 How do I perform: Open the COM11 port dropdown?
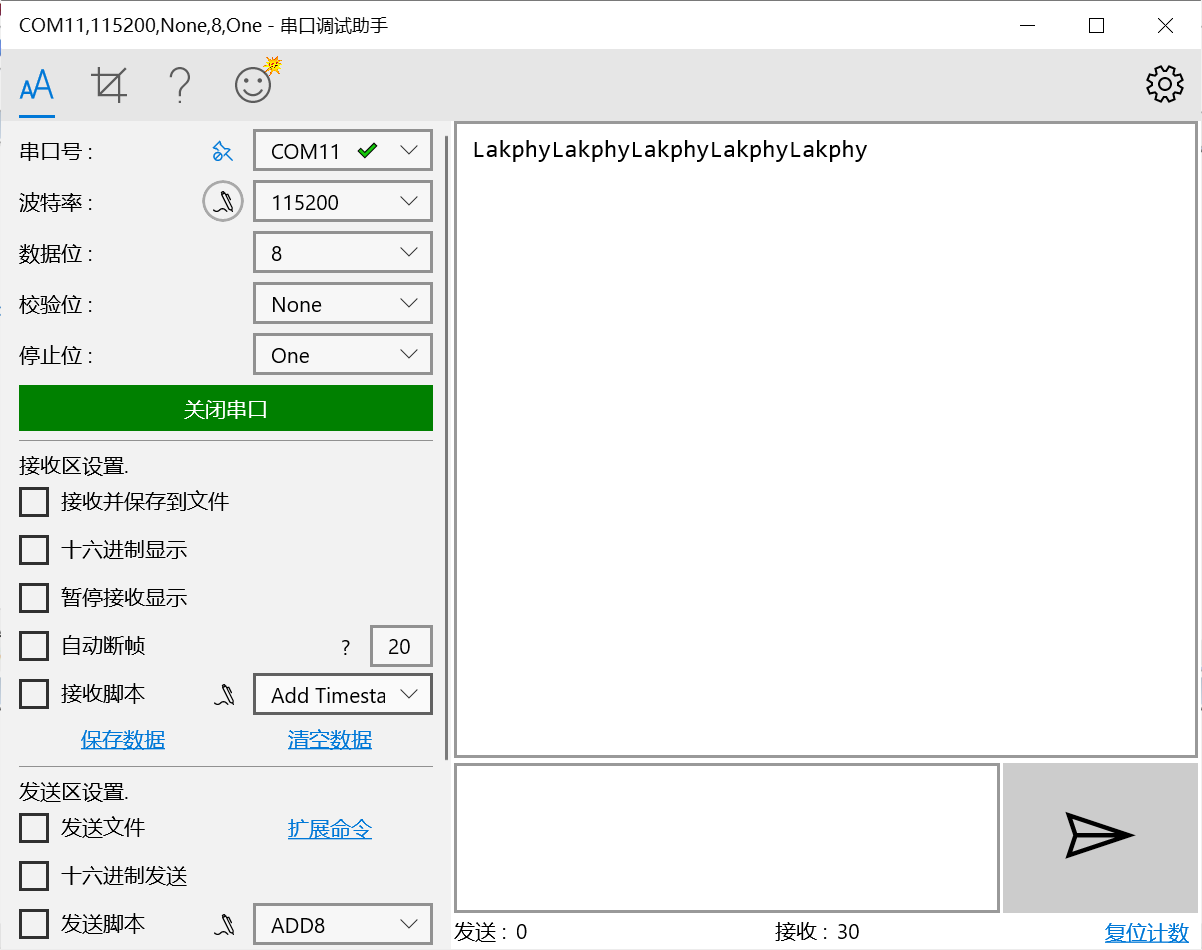pos(342,150)
